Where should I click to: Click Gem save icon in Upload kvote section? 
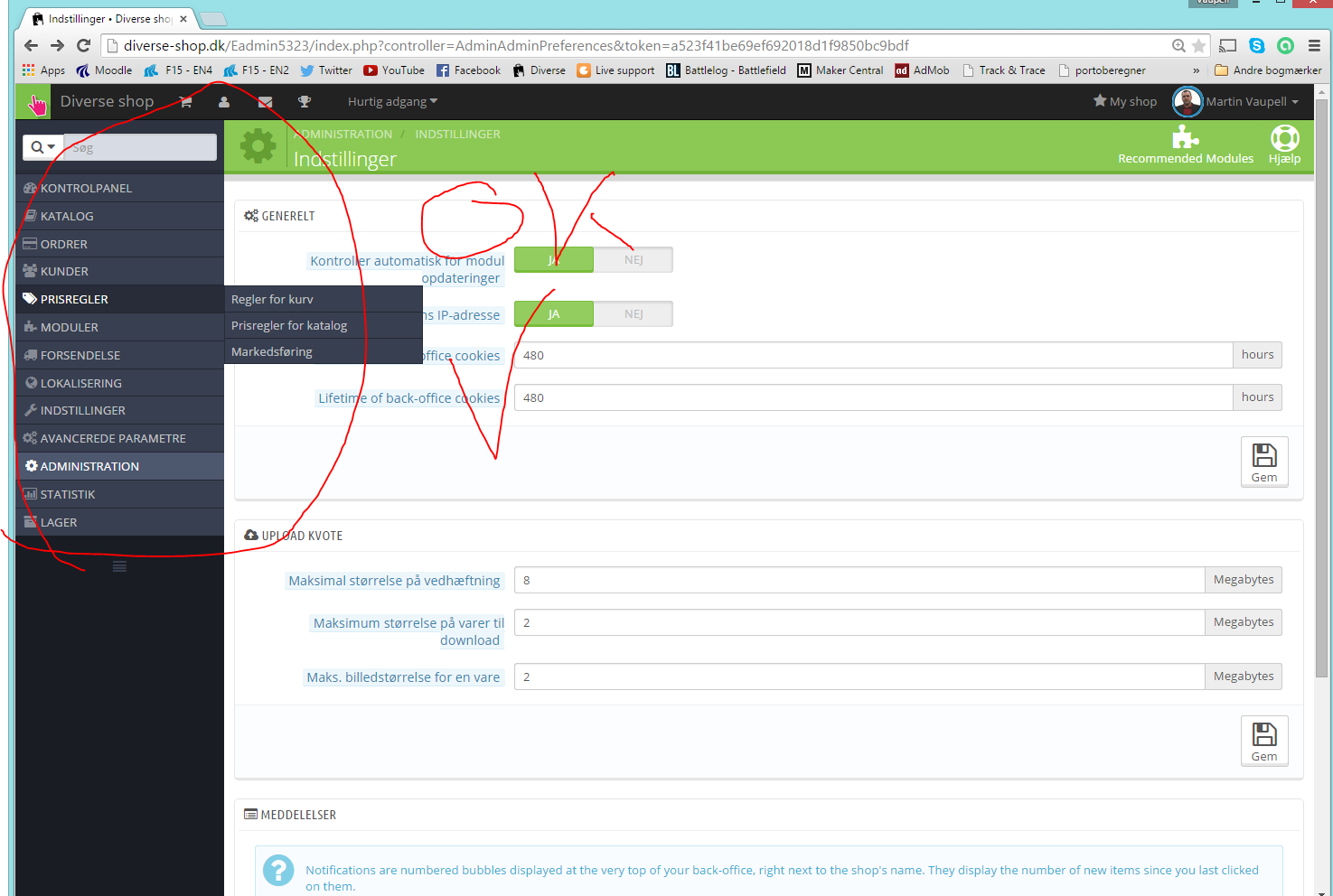(x=1264, y=742)
